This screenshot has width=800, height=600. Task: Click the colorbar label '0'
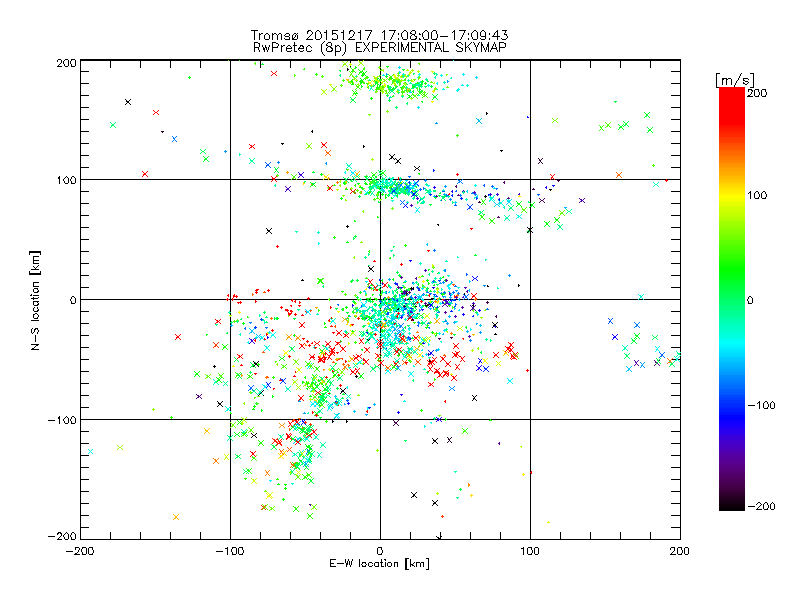750,300
